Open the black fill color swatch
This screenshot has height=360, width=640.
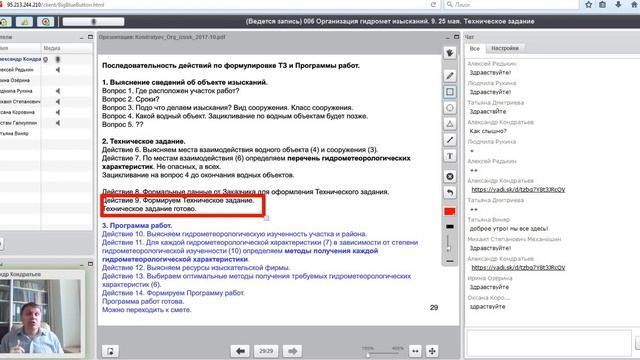click(450, 227)
